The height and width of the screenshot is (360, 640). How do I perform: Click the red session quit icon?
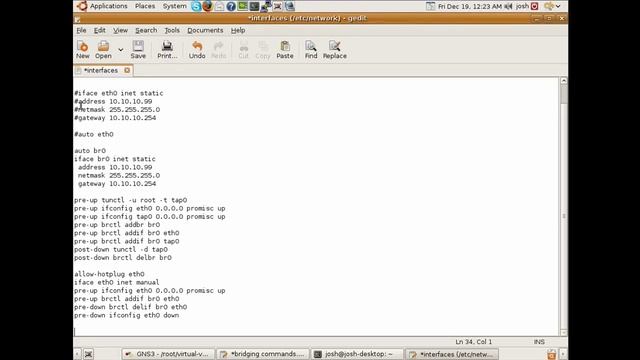(x=535, y=6)
